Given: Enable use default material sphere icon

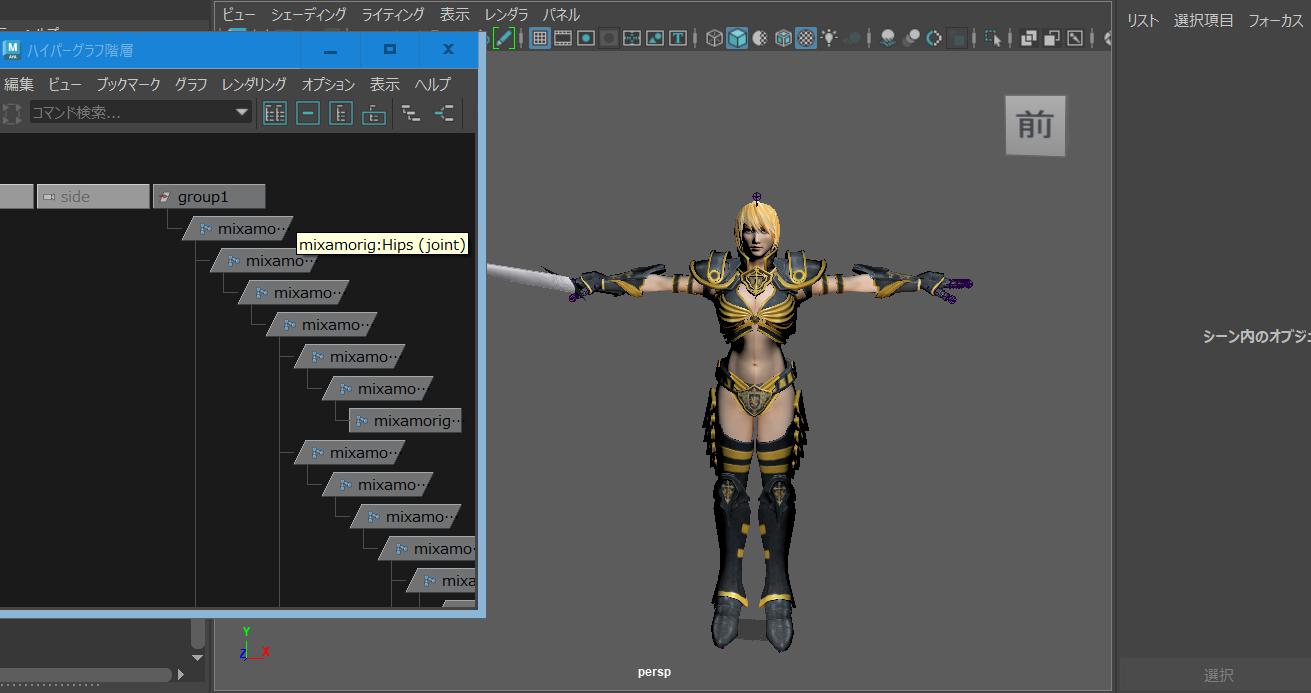Looking at the screenshot, I should pos(760,38).
